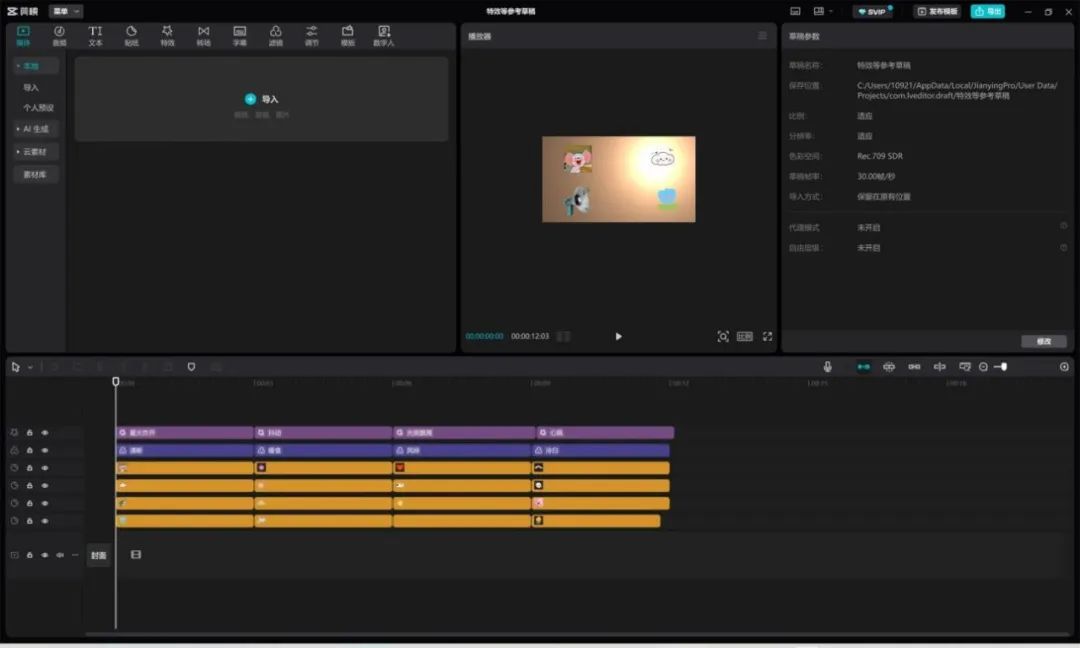Toggle auto snapping in timeline toolbar
Screen dimensions: 1080x648
click(x=889, y=367)
